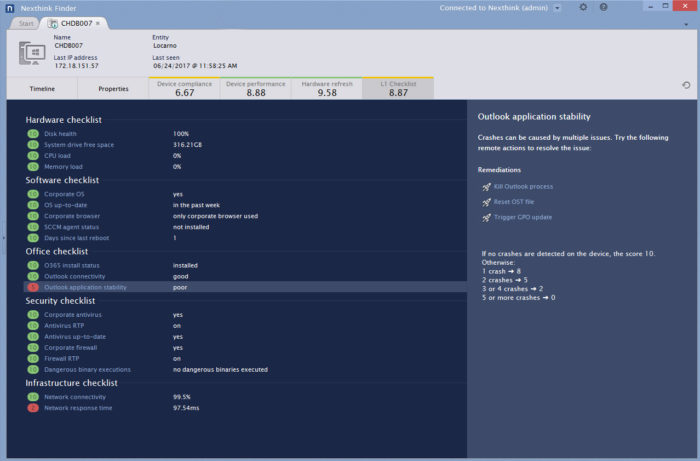Select the O365 install status item
This screenshot has height=461, width=700.
point(71,266)
